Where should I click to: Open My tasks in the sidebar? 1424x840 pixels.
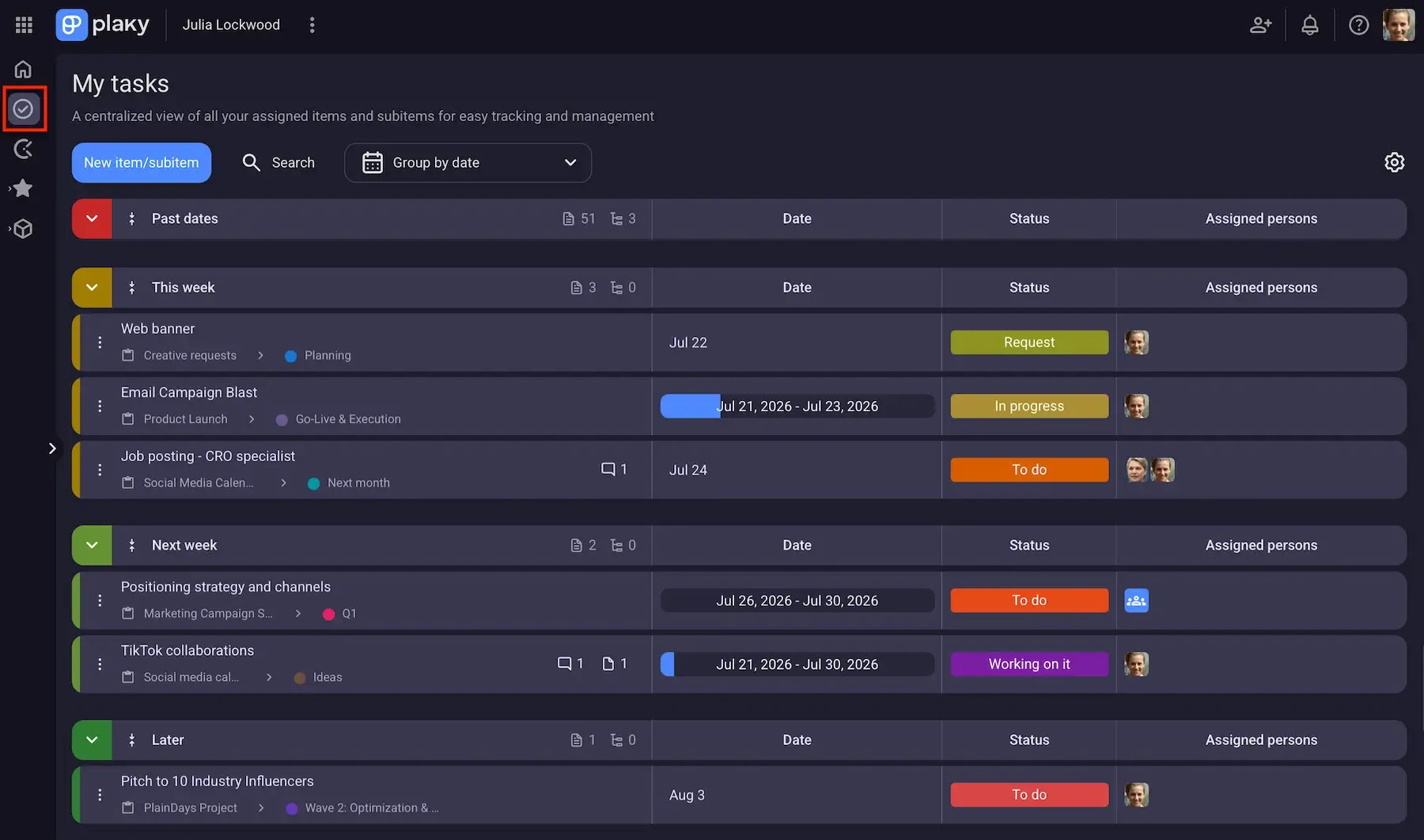tap(24, 108)
